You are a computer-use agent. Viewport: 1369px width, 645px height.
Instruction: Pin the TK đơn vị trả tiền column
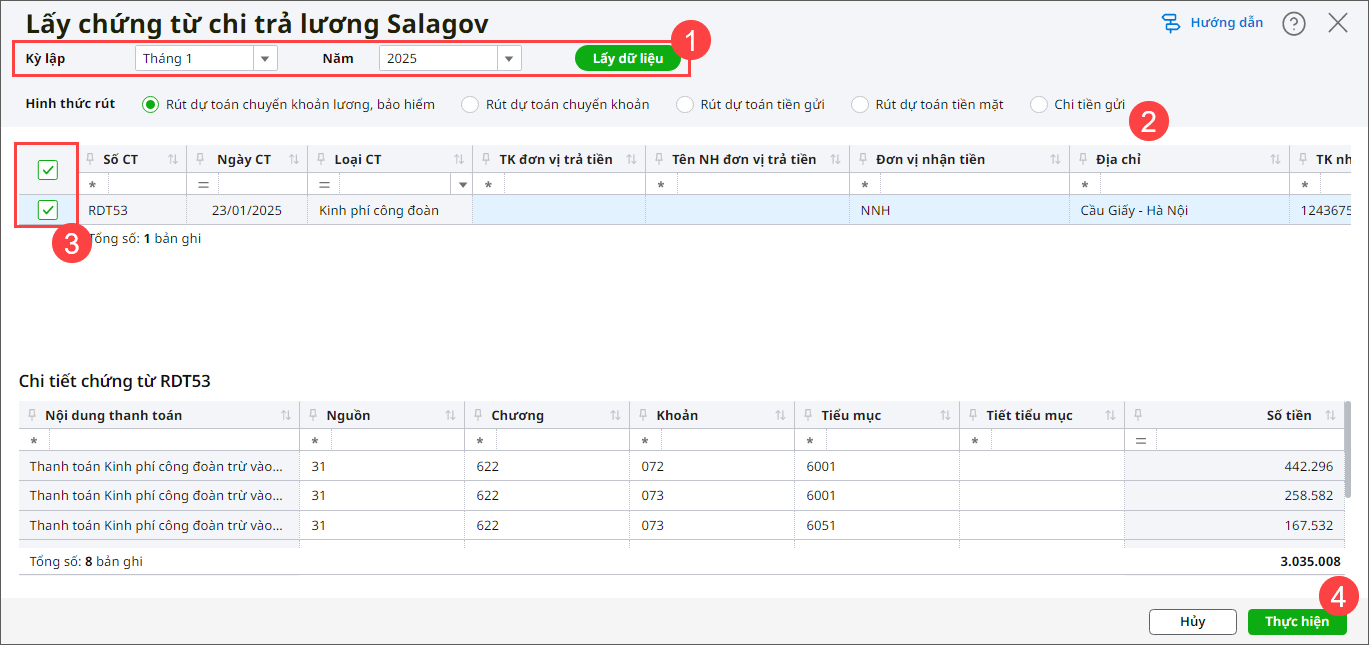[x=485, y=159]
